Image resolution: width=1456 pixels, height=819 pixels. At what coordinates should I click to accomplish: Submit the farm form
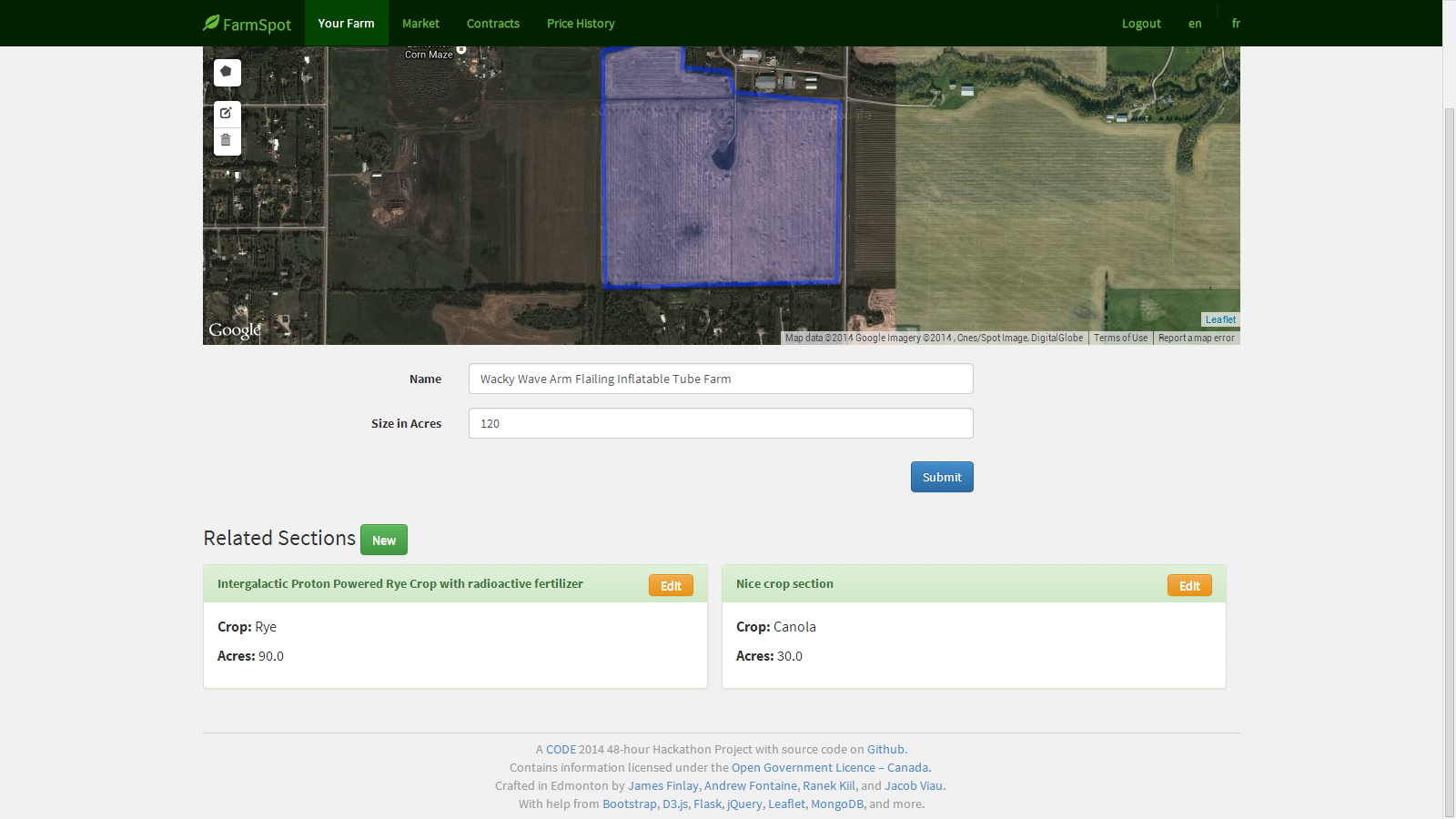pos(942,477)
